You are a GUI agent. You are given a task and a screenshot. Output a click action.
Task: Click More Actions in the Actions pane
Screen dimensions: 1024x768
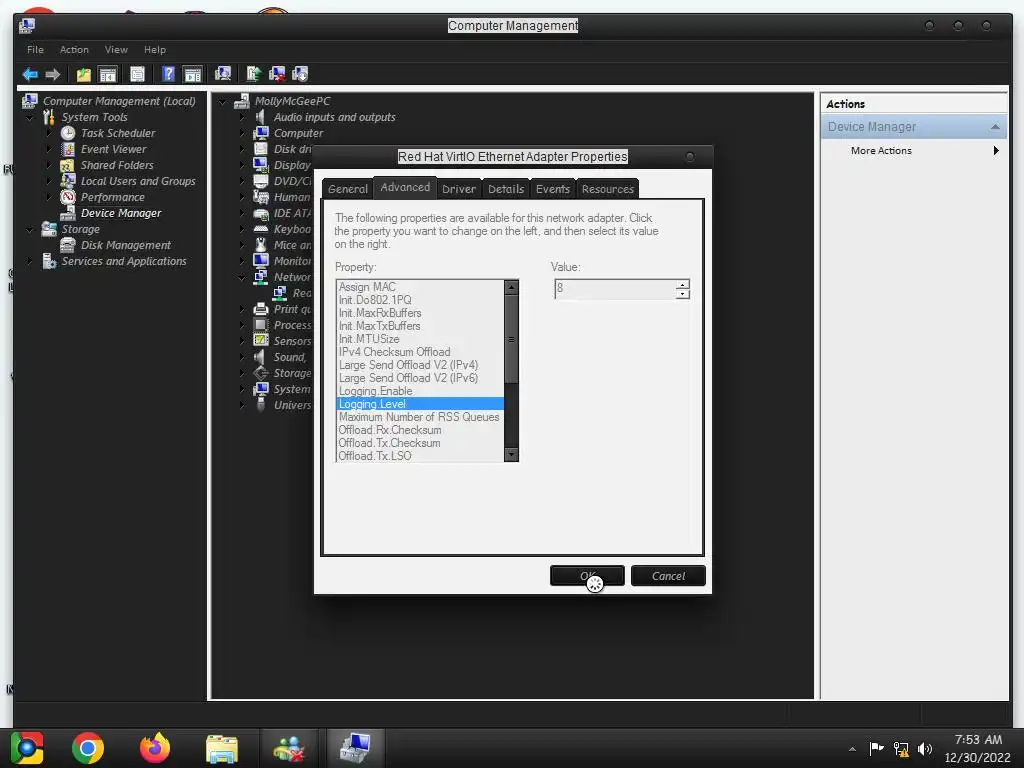(x=881, y=151)
